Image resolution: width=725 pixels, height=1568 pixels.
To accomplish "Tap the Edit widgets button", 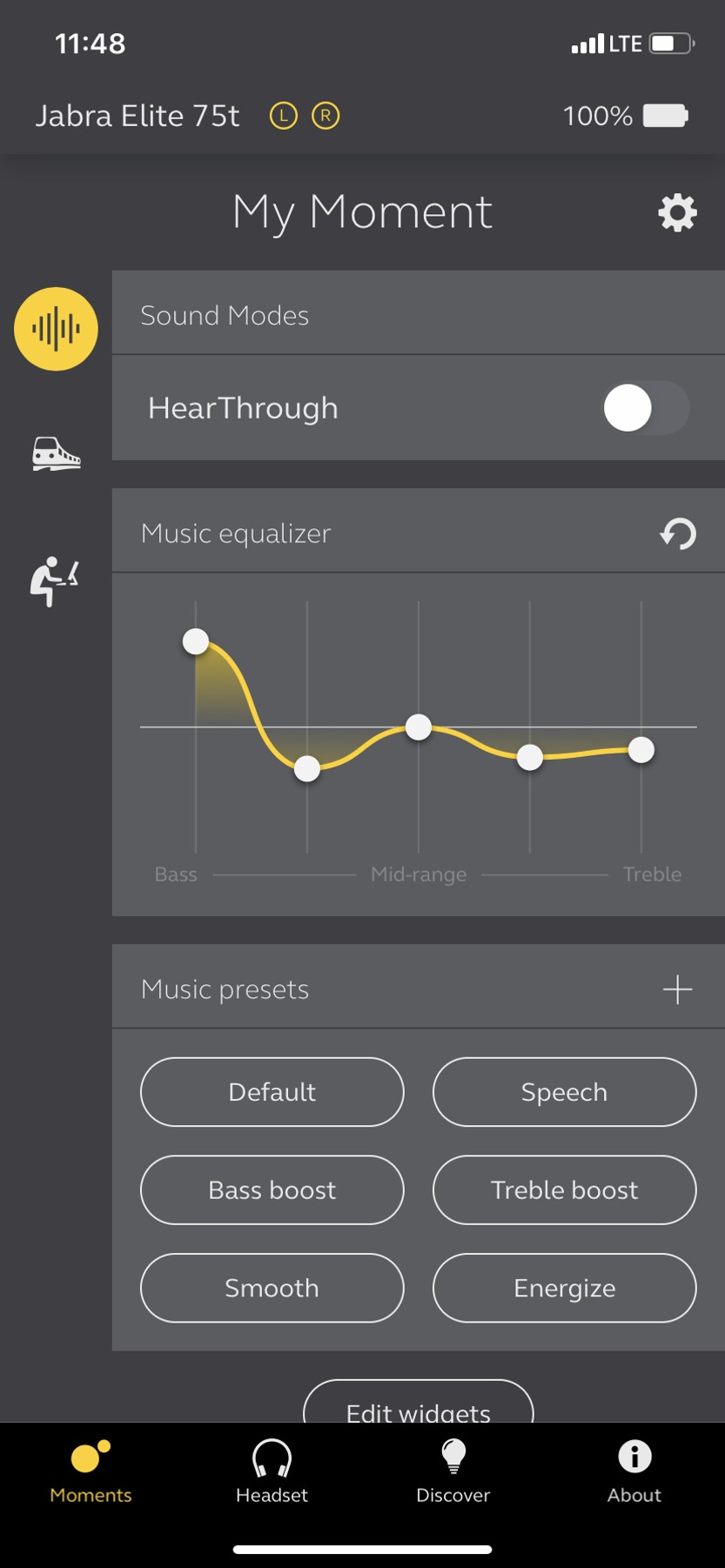I will pos(418,1405).
